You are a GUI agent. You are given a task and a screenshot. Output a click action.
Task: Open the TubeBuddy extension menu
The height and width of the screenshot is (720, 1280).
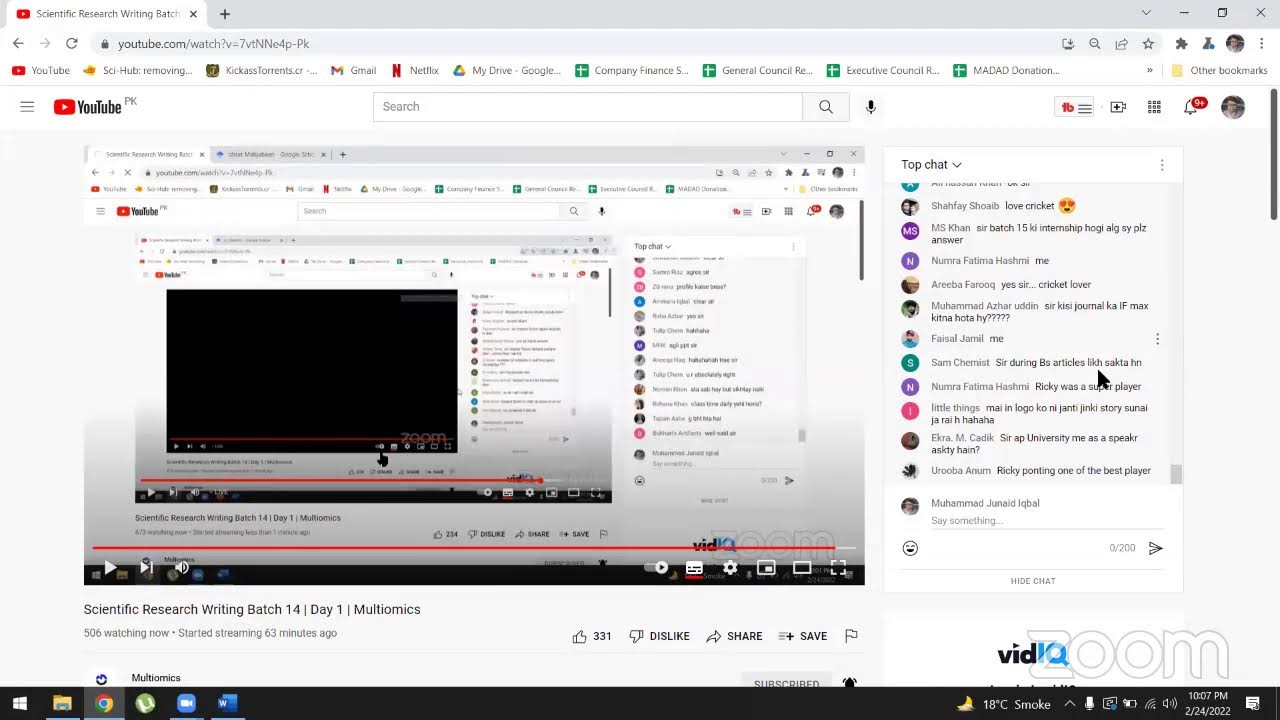pos(1076,107)
